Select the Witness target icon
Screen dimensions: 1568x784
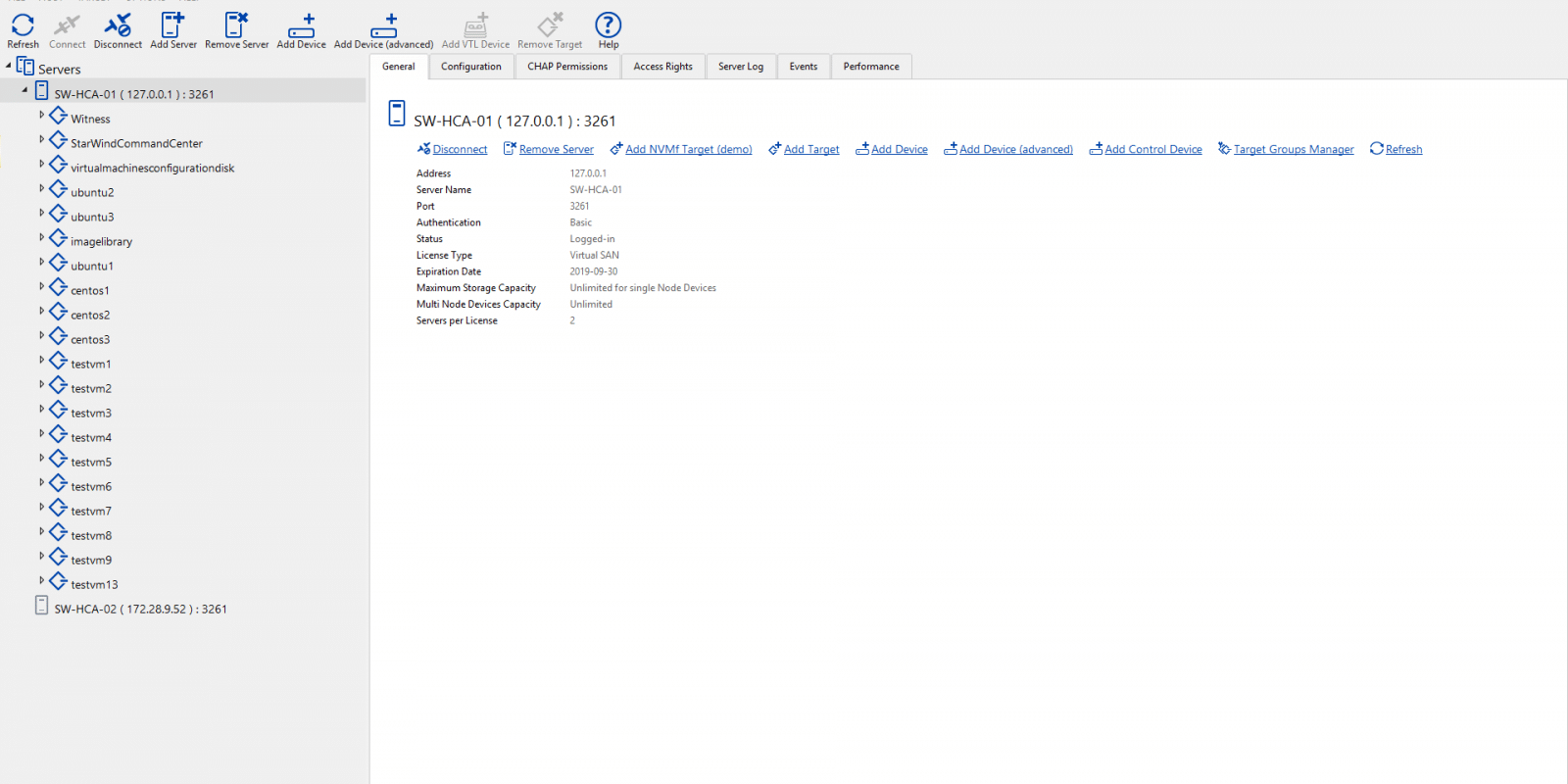(59, 116)
